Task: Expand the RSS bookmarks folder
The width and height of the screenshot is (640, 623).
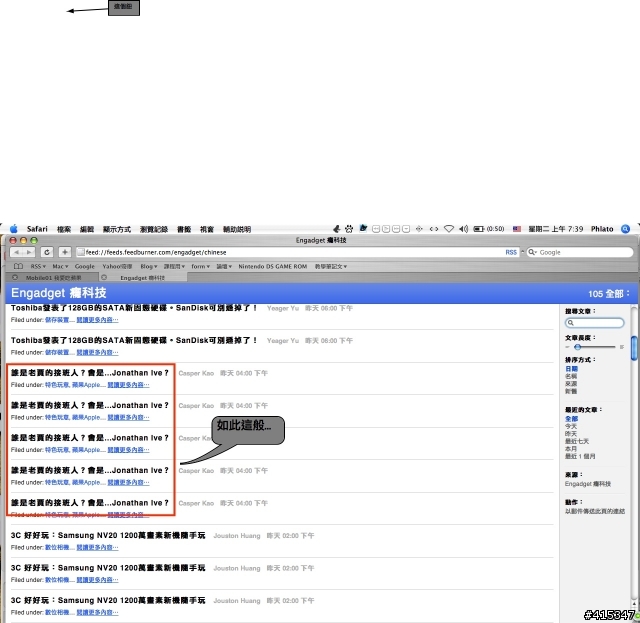Action: 38,266
